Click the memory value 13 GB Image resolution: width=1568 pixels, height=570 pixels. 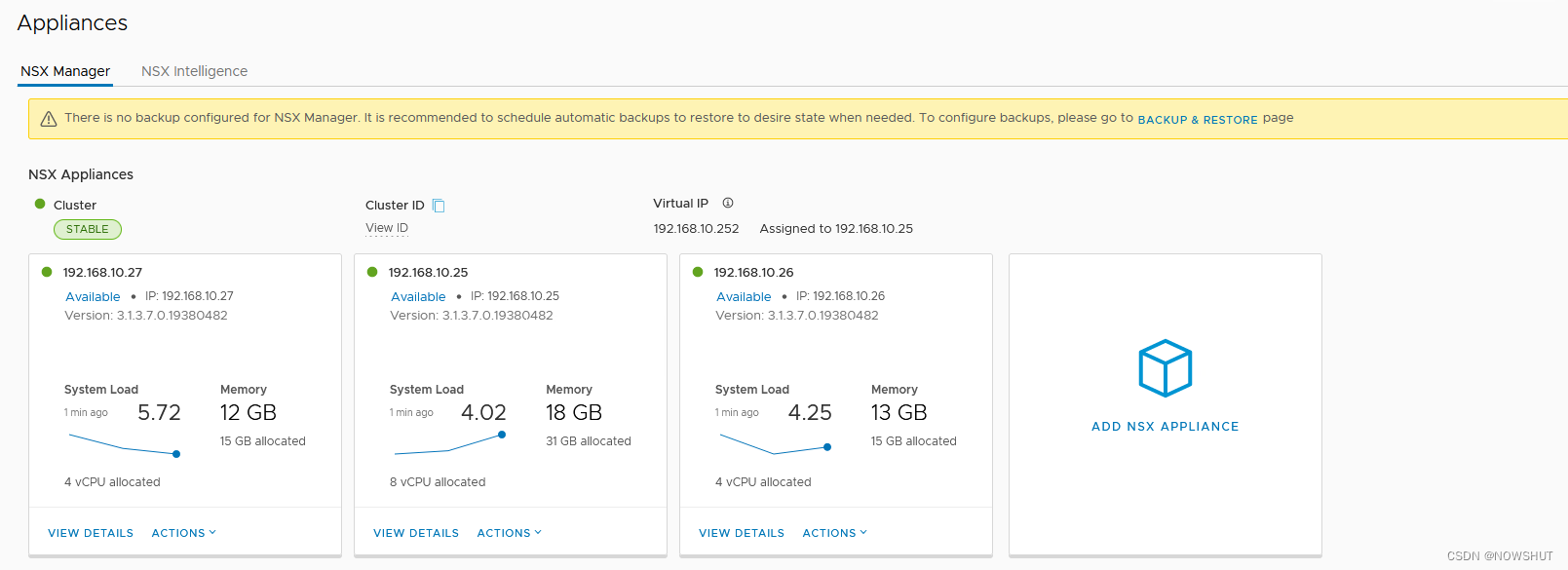[x=899, y=413]
